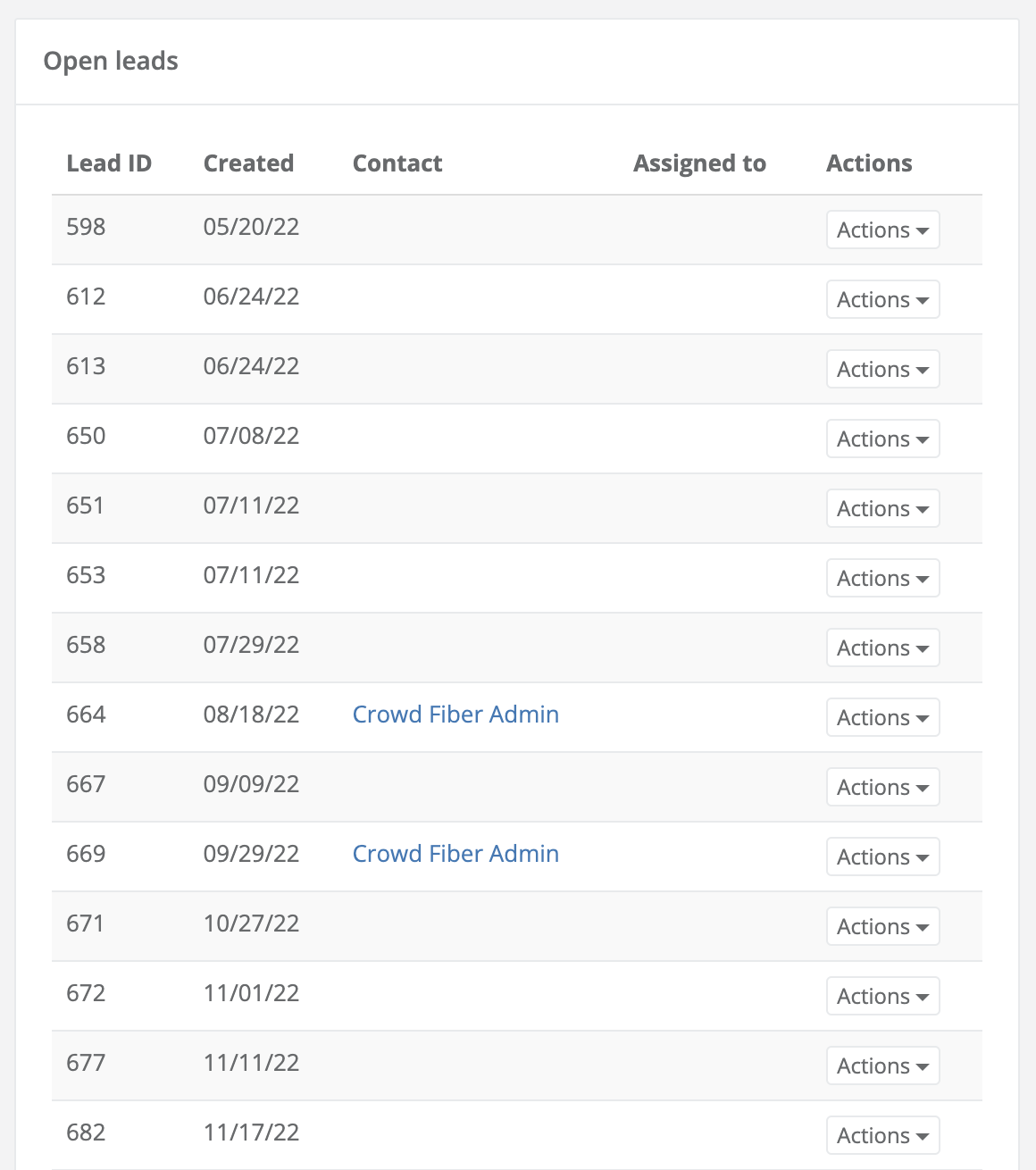1036x1170 pixels.
Task: Expand the Actions dropdown on lead 667
Action: pos(882,787)
